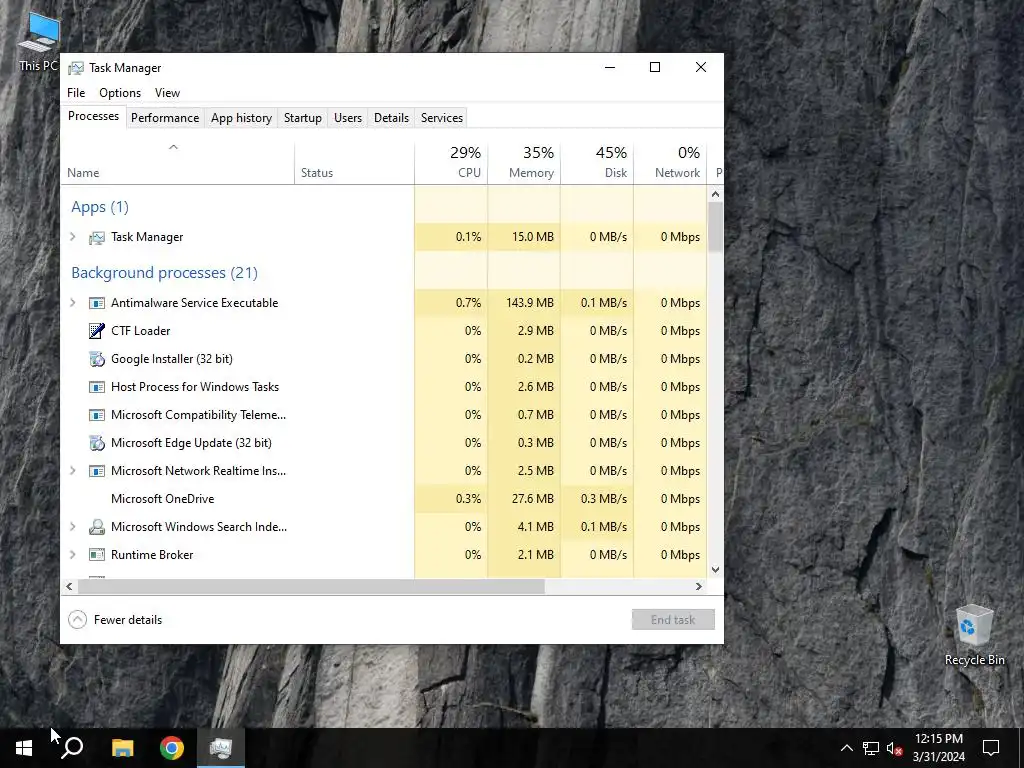Sort processes by Network column
1024x768 pixels.
point(670,163)
